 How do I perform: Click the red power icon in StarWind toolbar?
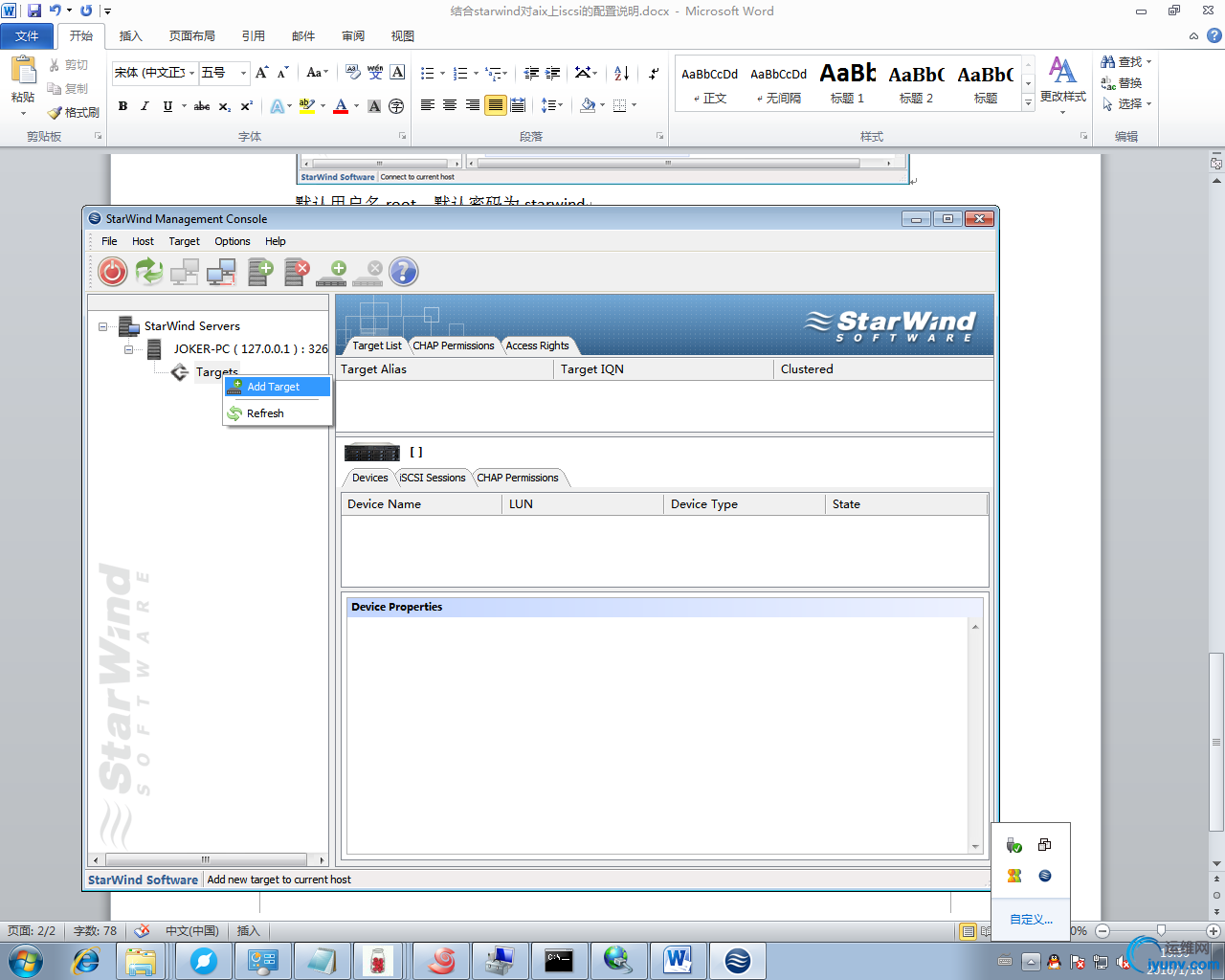(x=112, y=272)
